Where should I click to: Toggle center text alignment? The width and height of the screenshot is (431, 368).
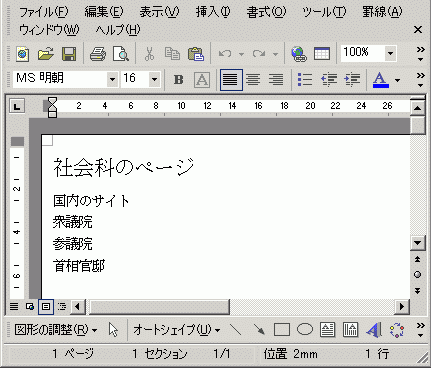pyautogui.click(x=253, y=80)
